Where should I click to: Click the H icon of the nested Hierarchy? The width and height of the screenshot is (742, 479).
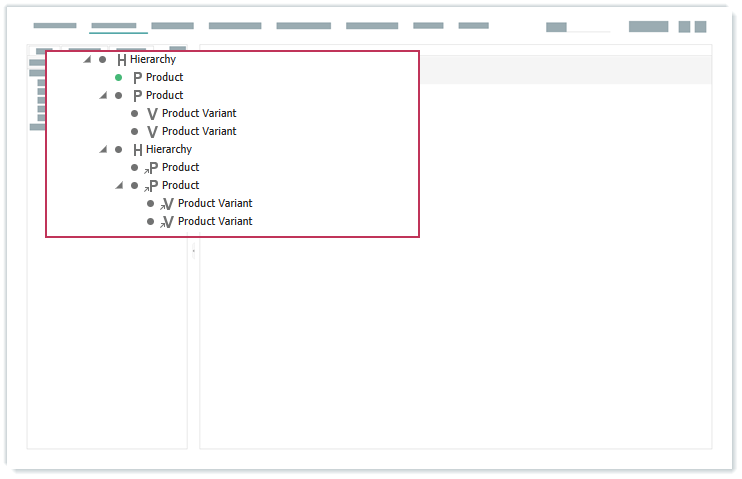click(x=137, y=150)
